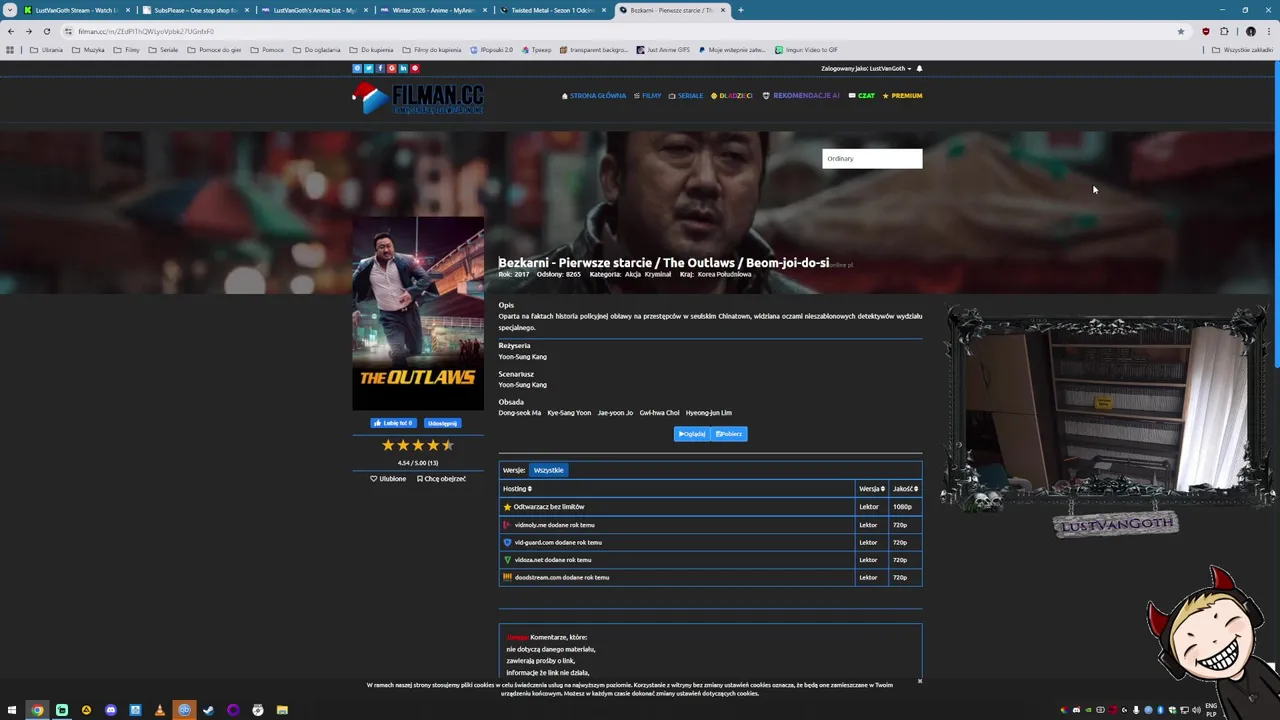Image resolution: width=1280 pixels, height=720 pixels.
Task: Open the browser extensions puzzle icon
Action: pyautogui.click(x=1224, y=31)
